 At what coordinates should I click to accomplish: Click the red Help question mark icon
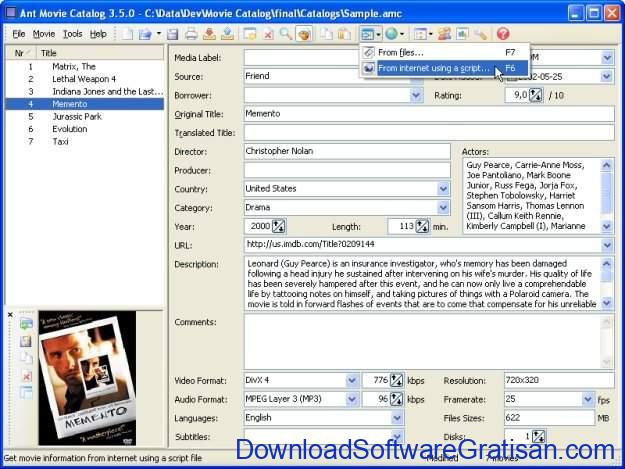503,34
